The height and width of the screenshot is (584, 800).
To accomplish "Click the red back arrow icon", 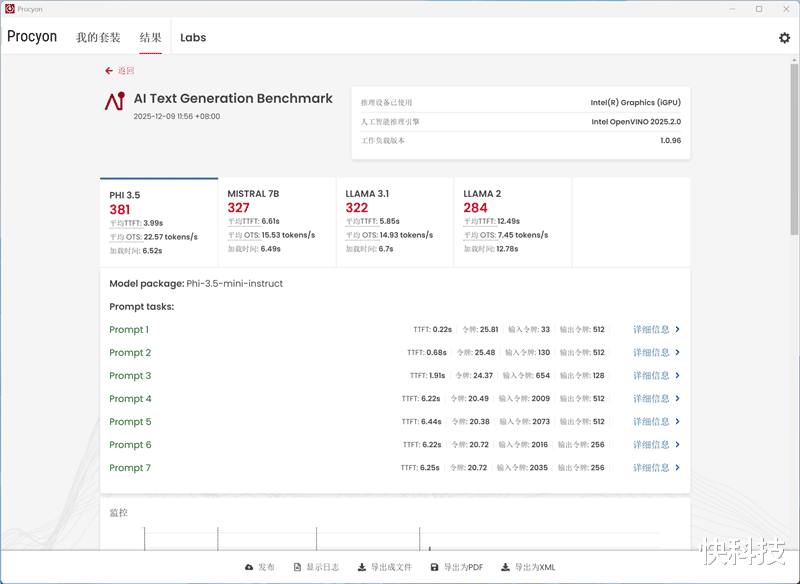I will click(109, 71).
